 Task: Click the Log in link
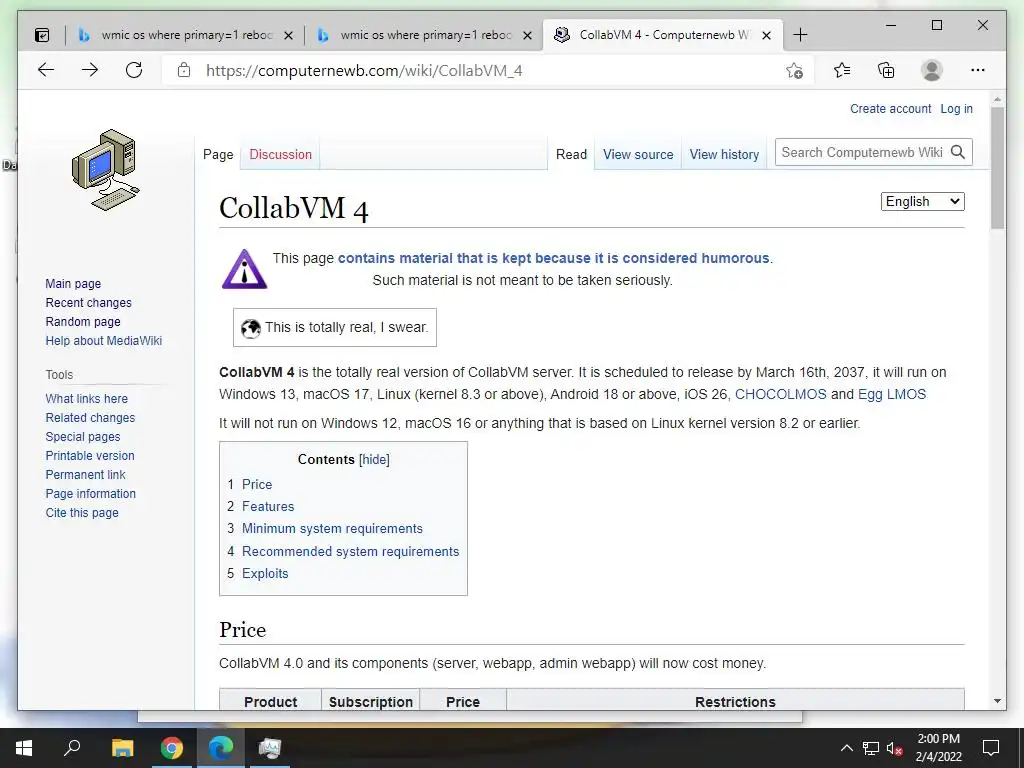click(x=956, y=109)
